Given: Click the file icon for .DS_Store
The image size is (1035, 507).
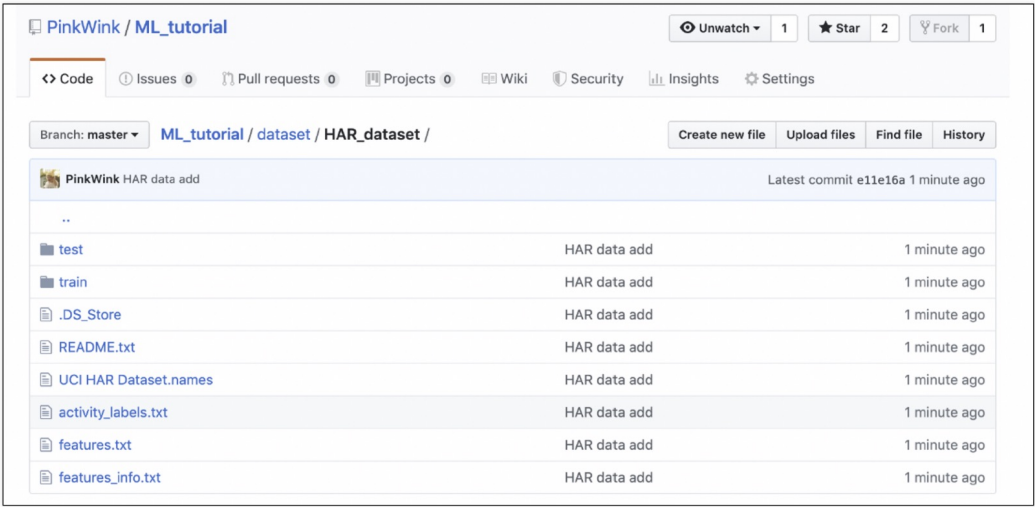Looking at the screenshot, I should coord(46,315).
